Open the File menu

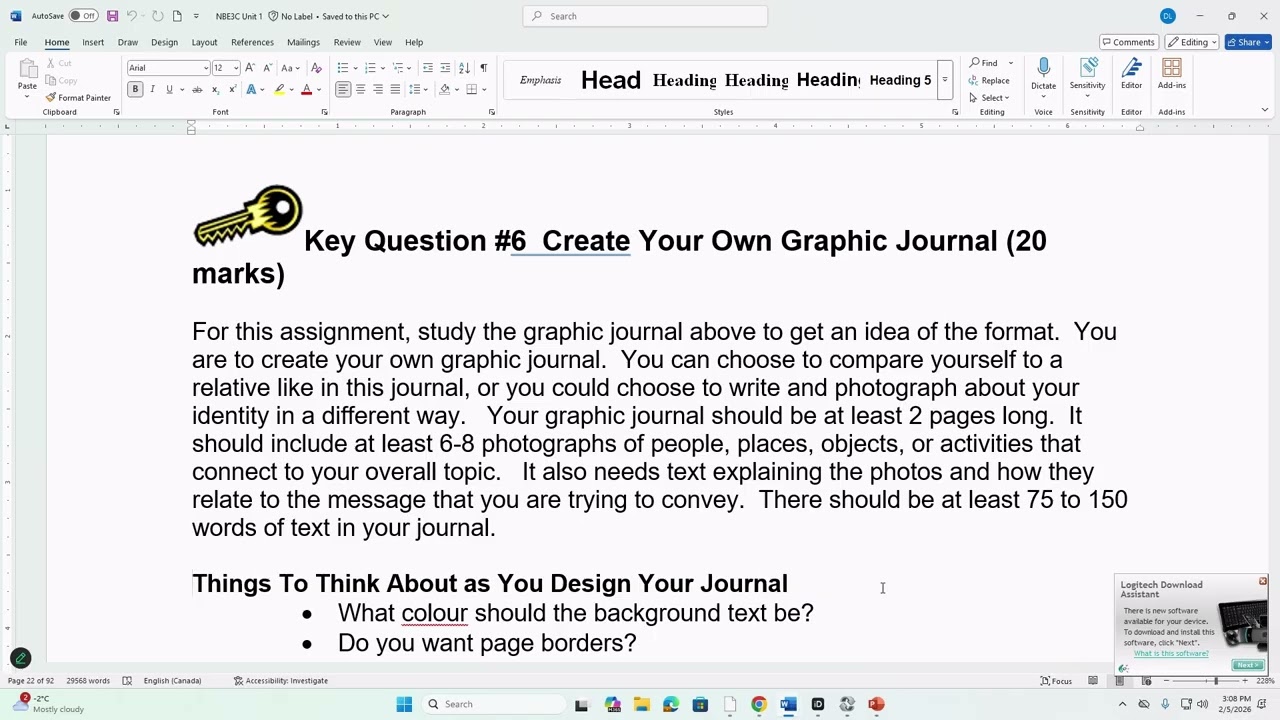(x=20, y=42)
